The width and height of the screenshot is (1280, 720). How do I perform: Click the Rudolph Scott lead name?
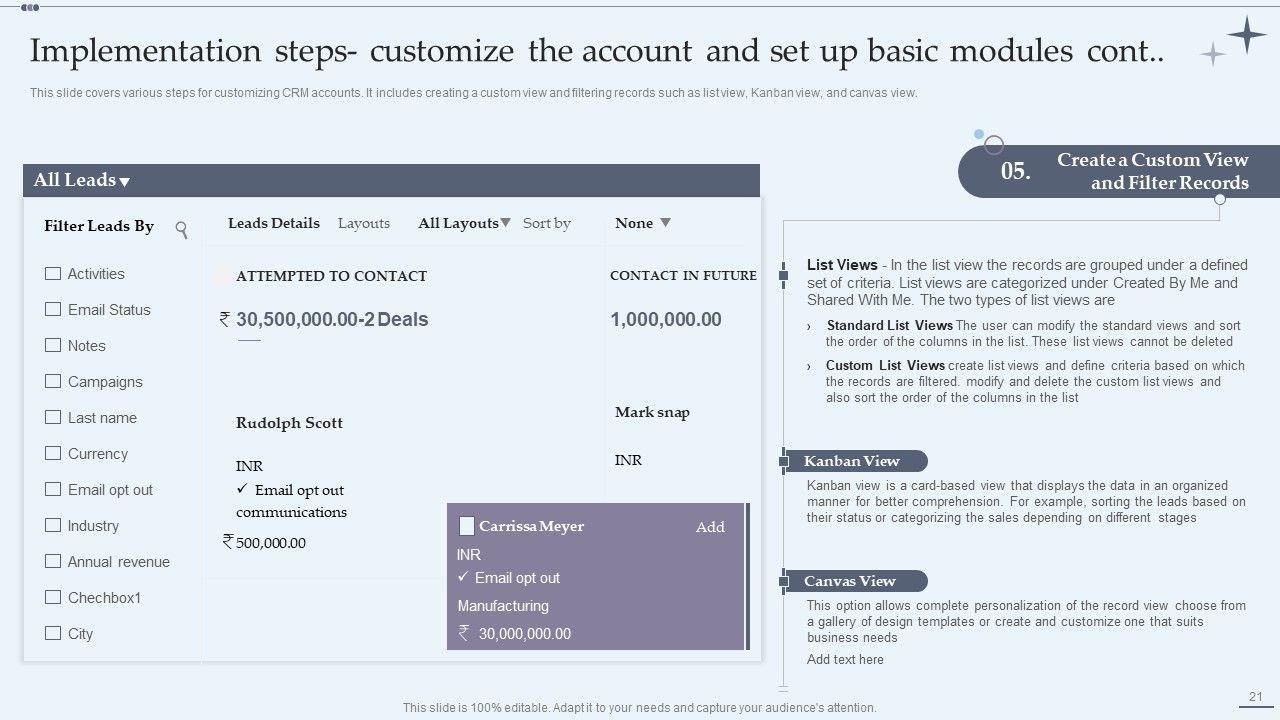(289, 423)
